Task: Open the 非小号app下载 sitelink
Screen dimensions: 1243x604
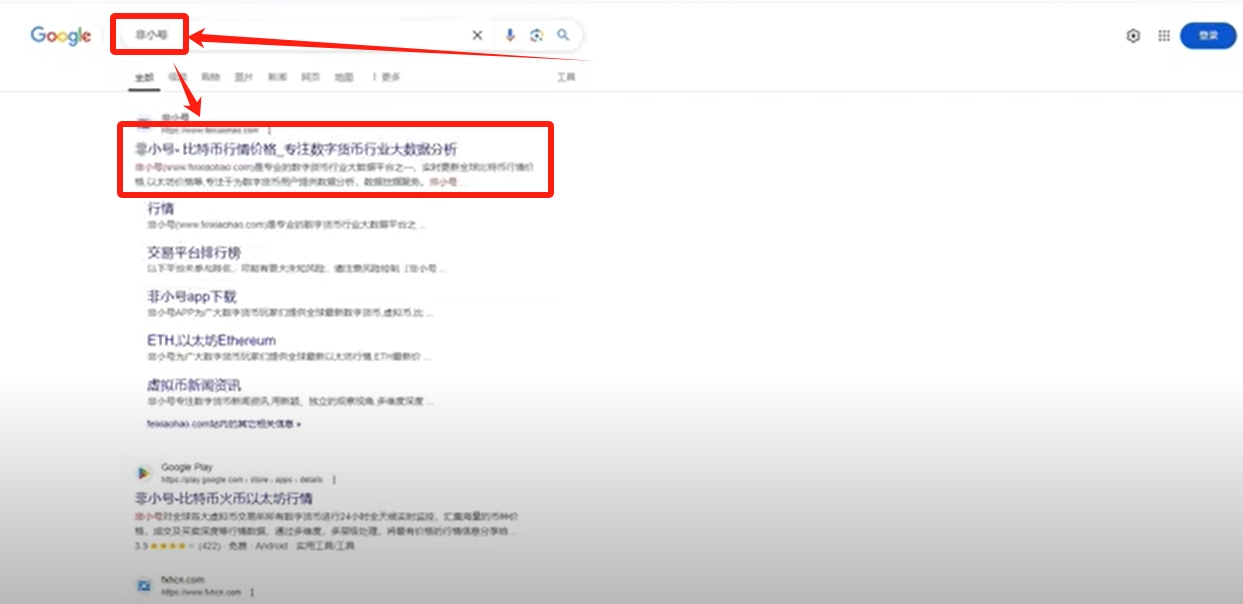Action: point(192,296)
